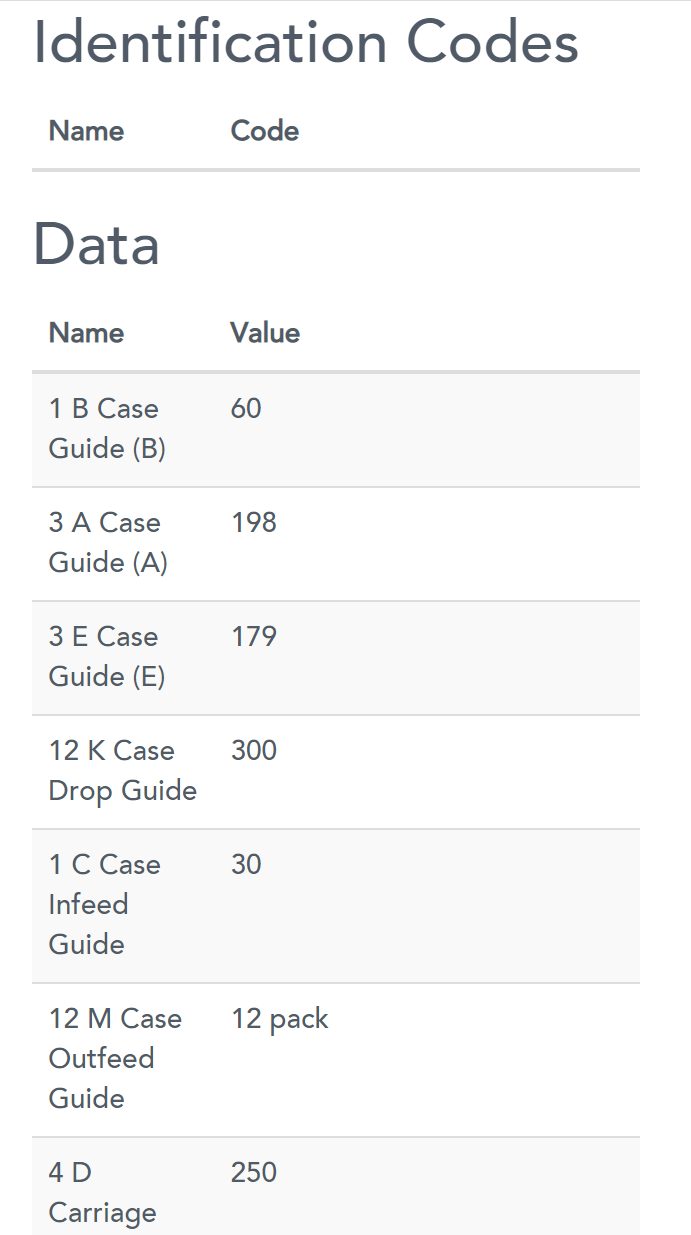Viewport: 691px width, 1235px height.
Task: Select the 4 D Carriage row name
Action: click(x=102, y=1193)
